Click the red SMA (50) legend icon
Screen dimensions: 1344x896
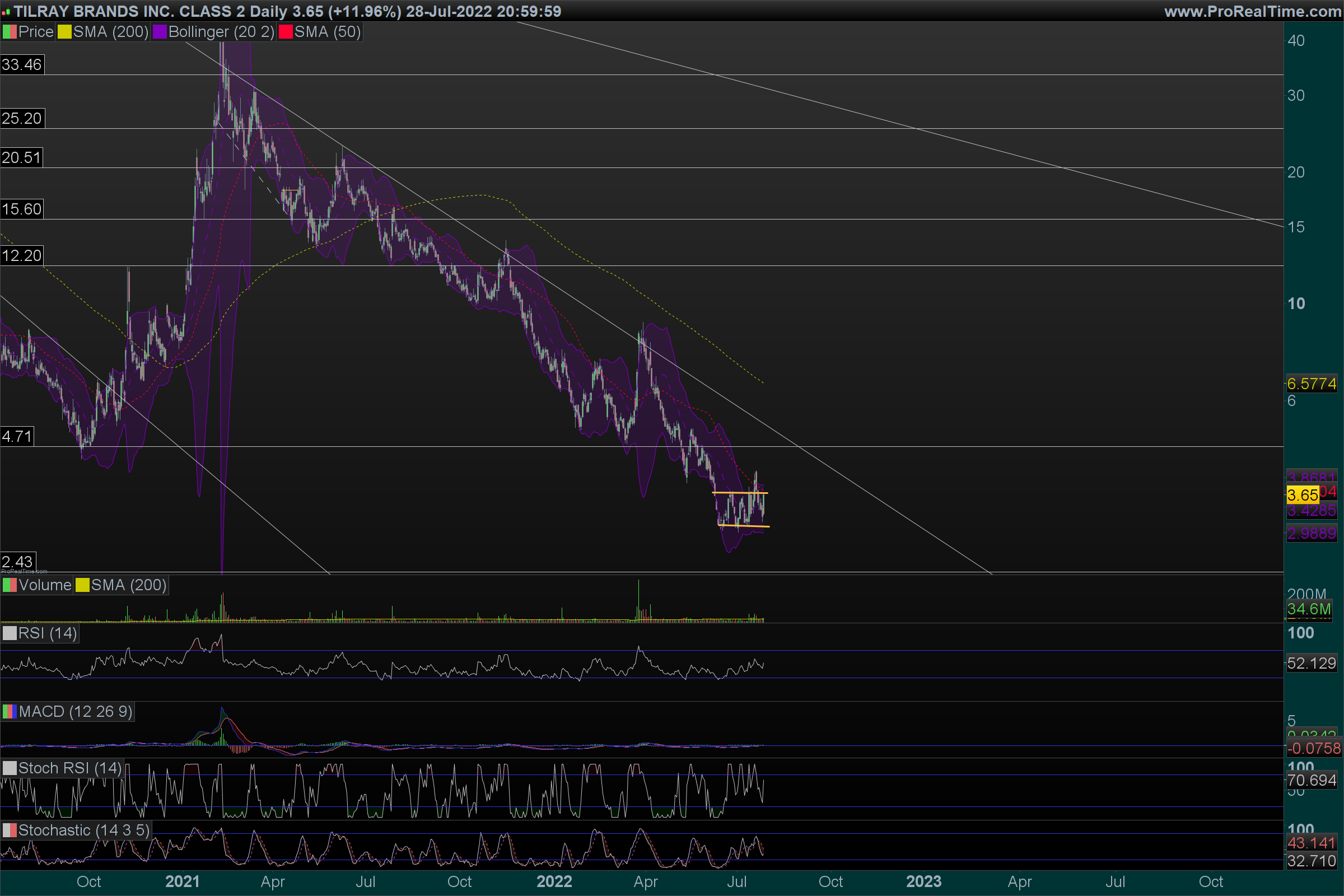coord(285,32)
